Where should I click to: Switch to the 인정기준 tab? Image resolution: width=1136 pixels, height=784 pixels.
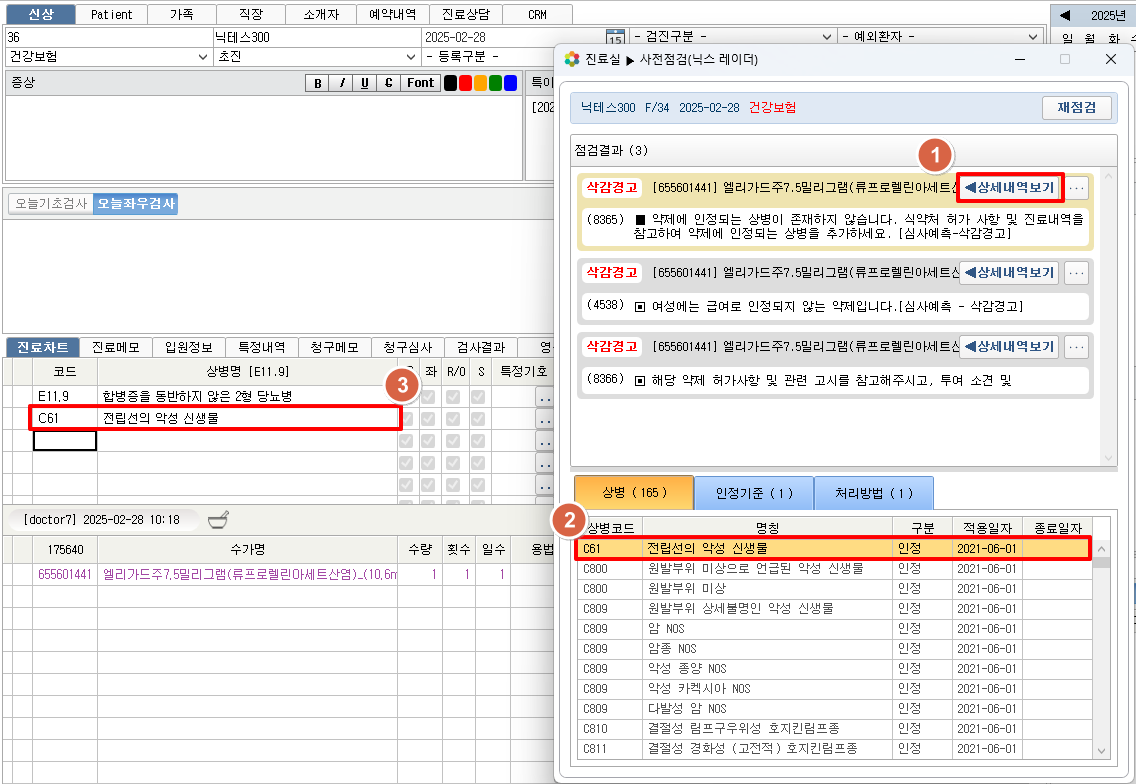[x=753, y=493]
